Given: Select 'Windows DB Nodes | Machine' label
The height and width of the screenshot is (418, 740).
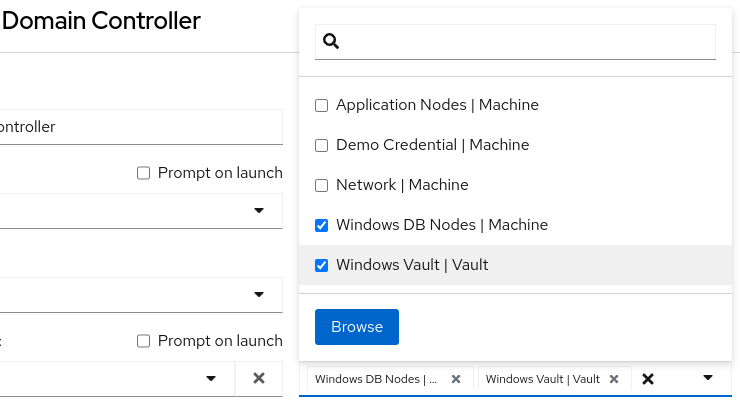Looking at the screenshot, I should 442,225.
